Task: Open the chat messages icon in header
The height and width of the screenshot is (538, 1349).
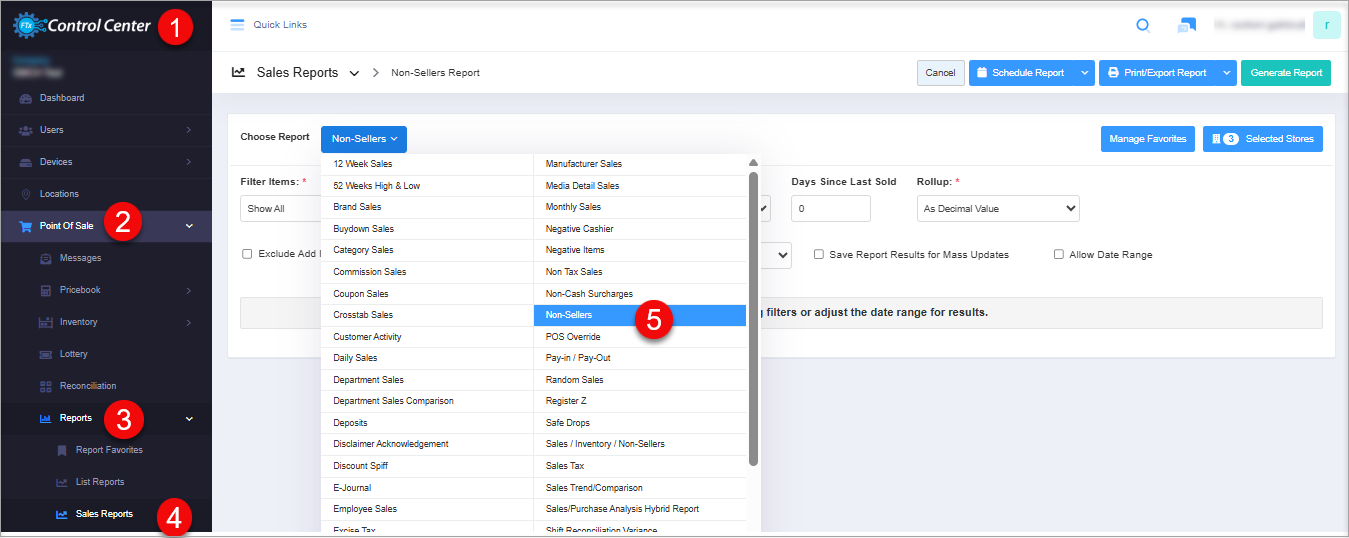Action: click(1187, 26)
